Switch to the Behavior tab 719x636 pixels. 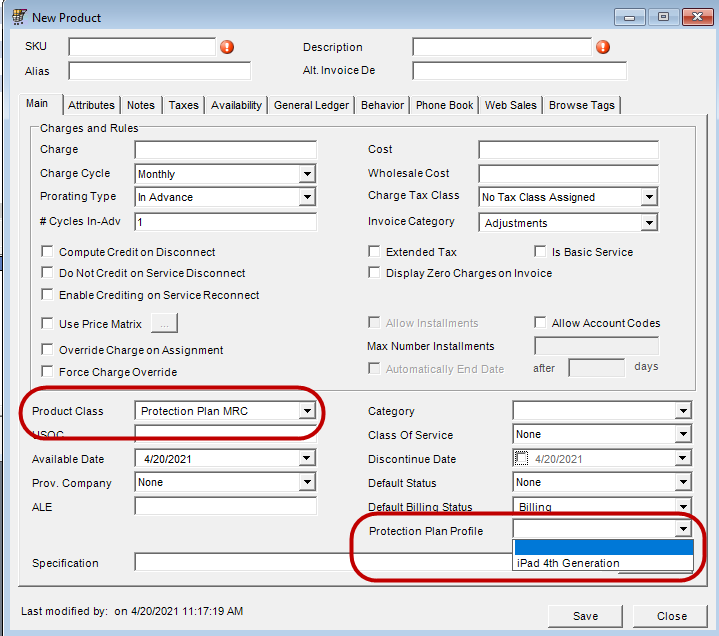tap(382, 105)
